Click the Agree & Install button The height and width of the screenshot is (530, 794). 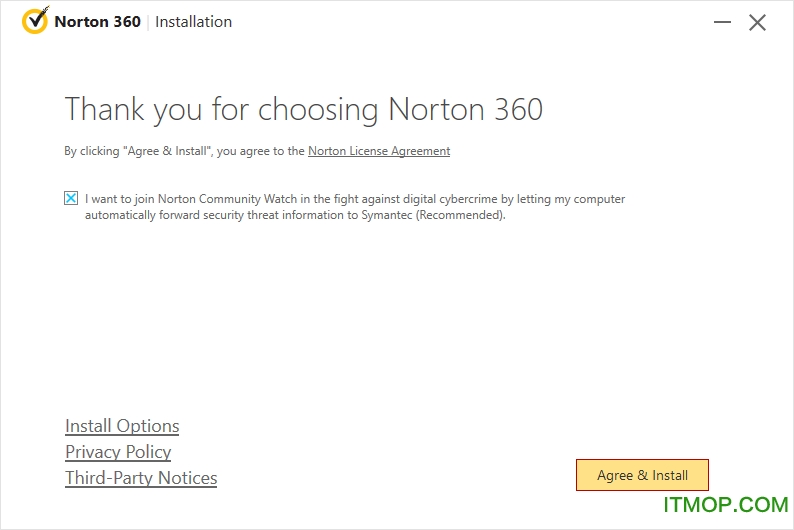[642, 475]
